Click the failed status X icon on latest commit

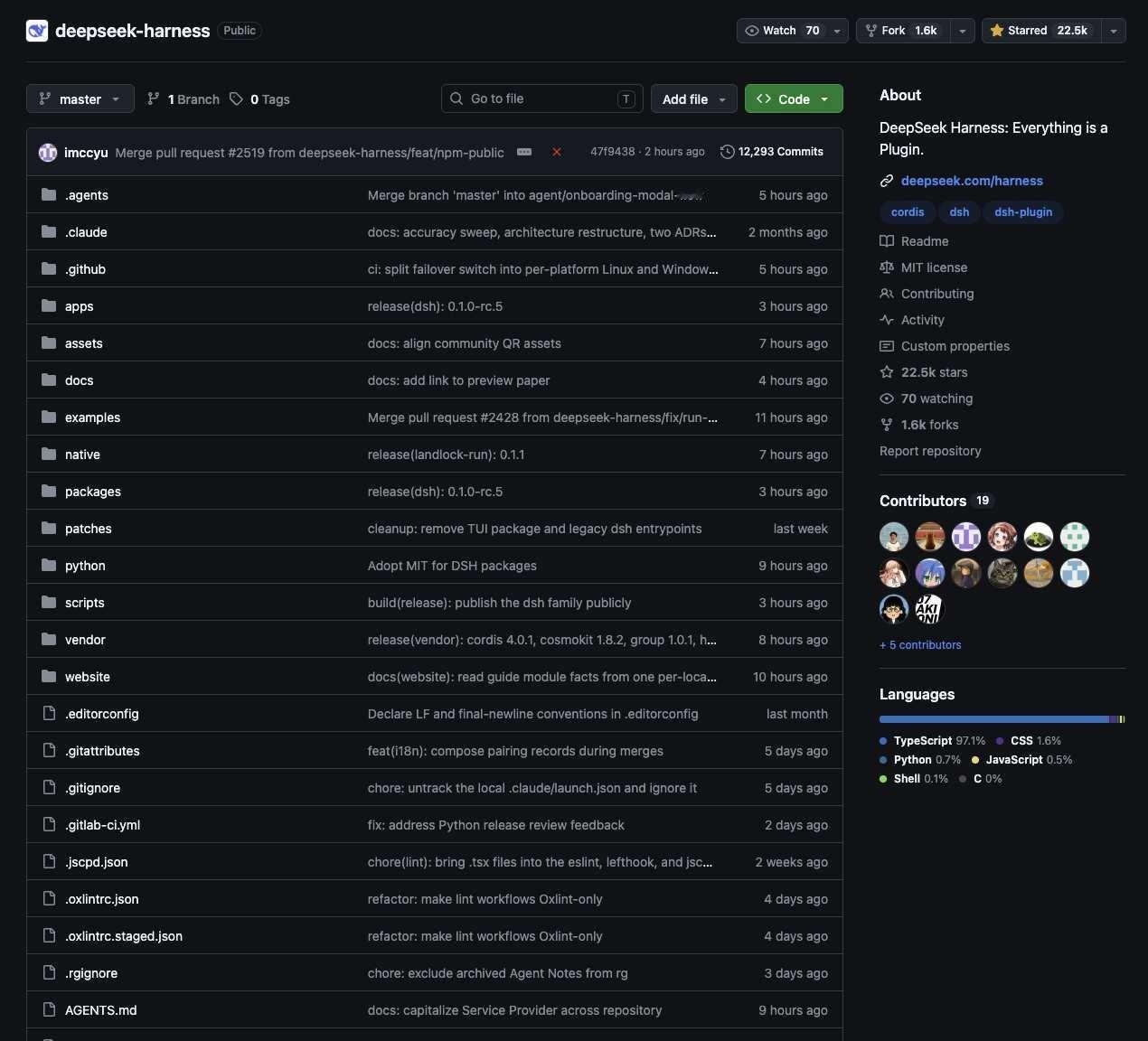coord(557,152)
